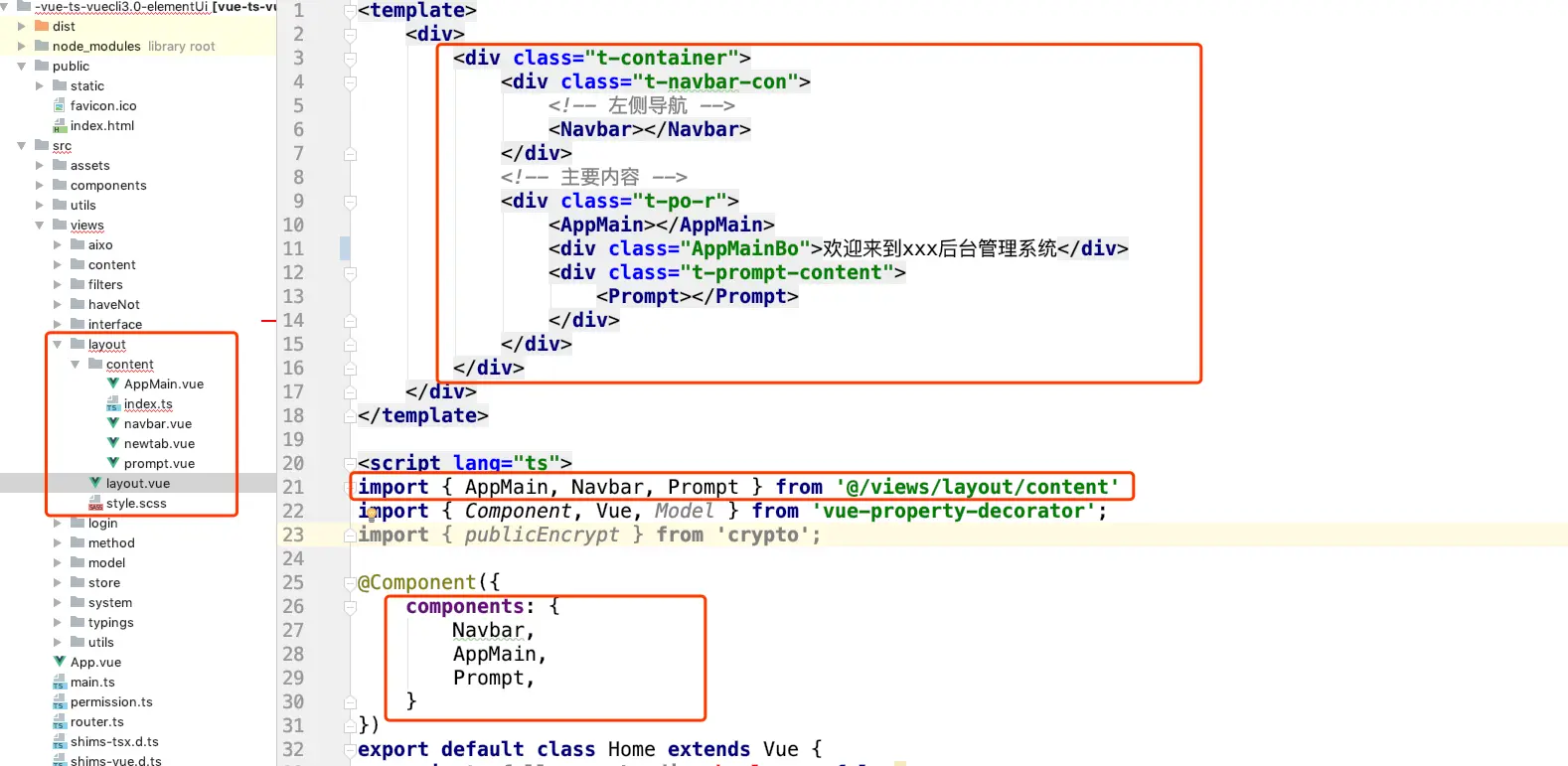Toggle code fold marker at line 25
This screenshot has width=1568, height=766.
(350, 583)
